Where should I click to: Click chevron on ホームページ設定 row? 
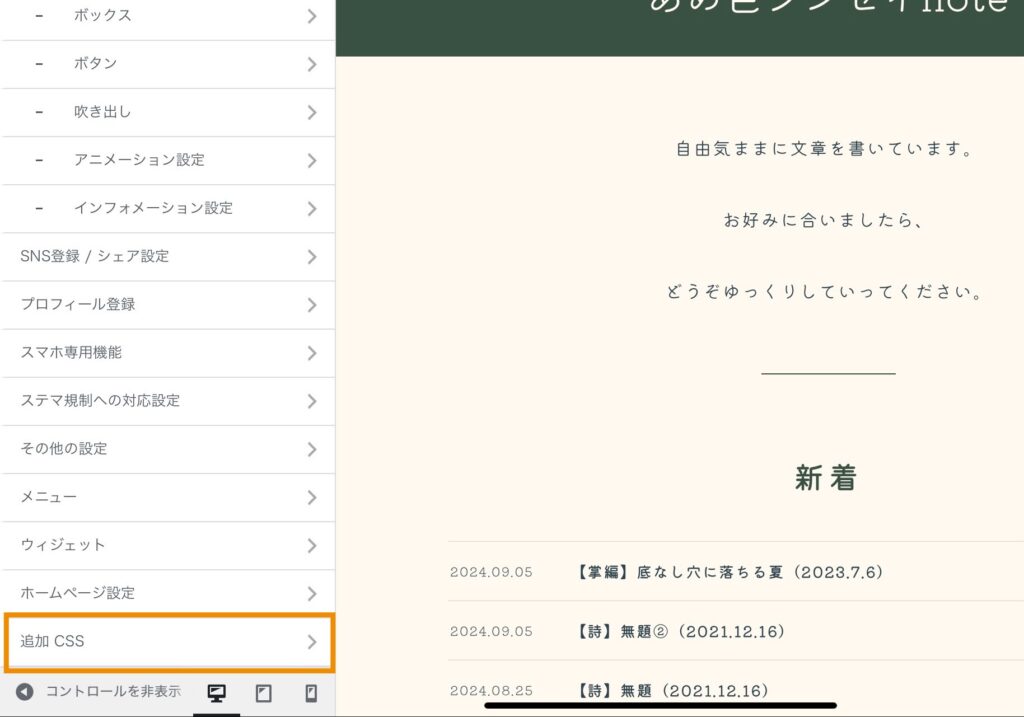click(312, 594)
